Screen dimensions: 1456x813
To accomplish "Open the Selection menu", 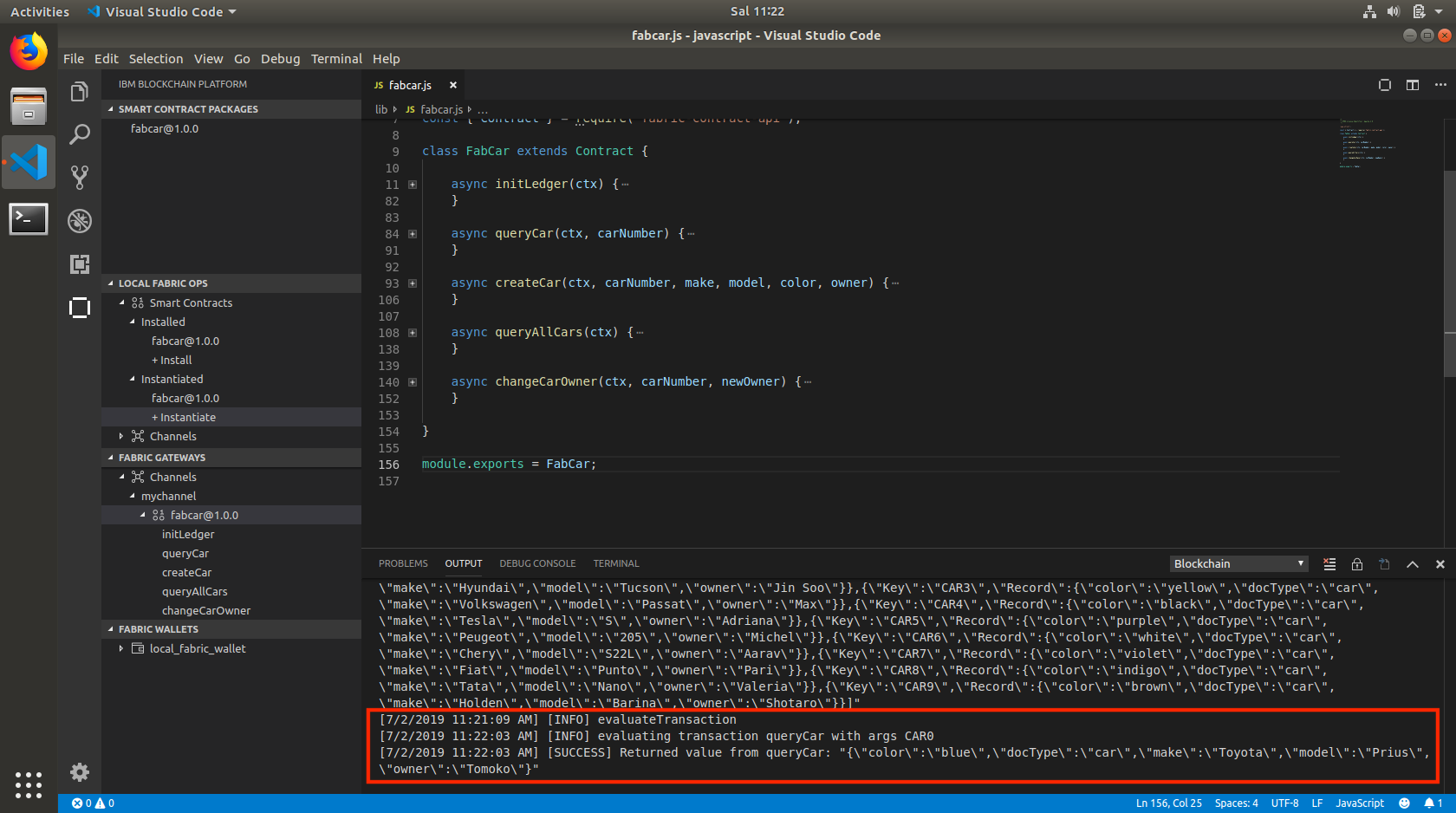I will pyautogui.click(x=156, y=59).
